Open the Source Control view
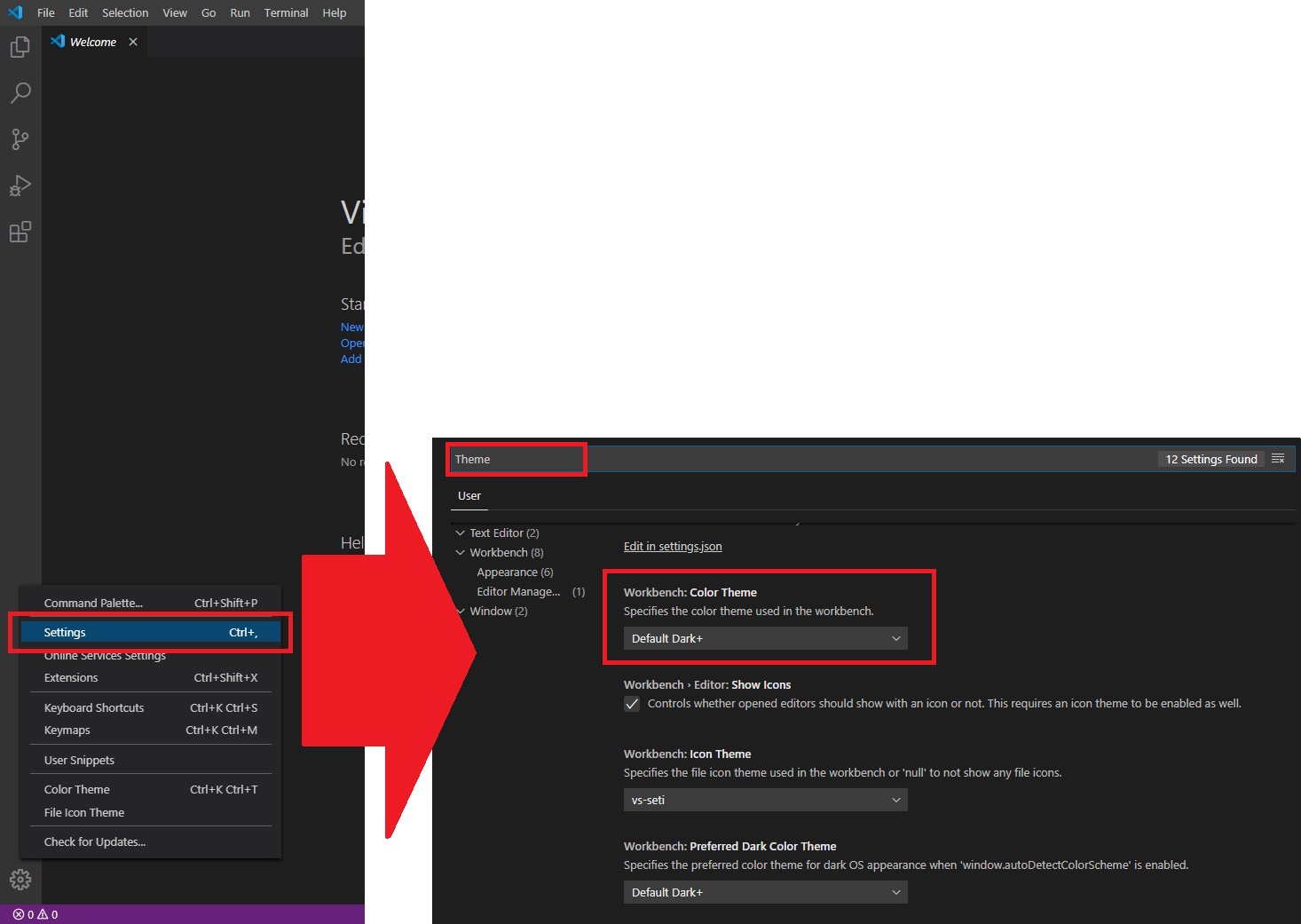 (20, 139)
